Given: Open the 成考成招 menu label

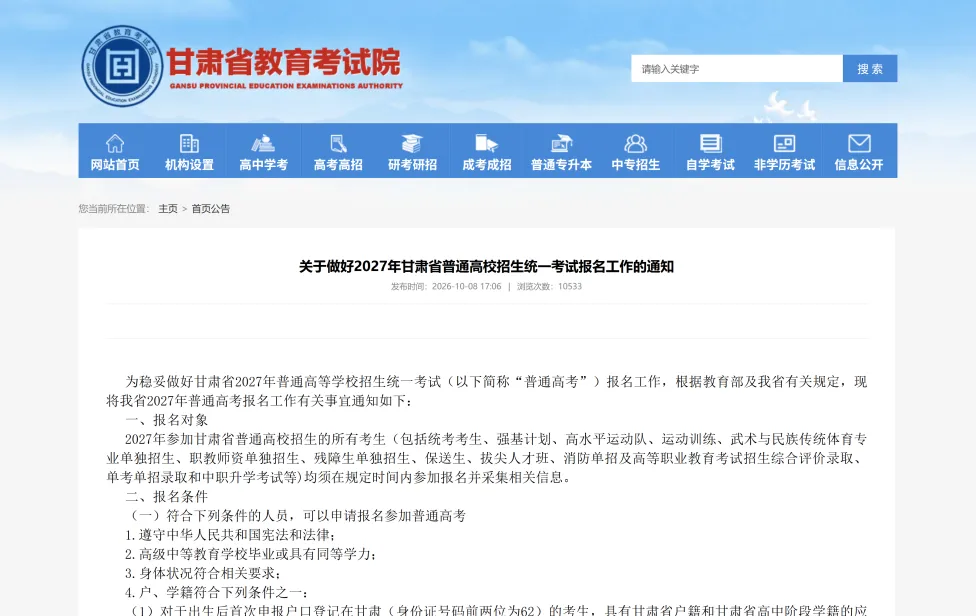Looking at the screenshot, I should pyautogui.click(x=487, y=165).
